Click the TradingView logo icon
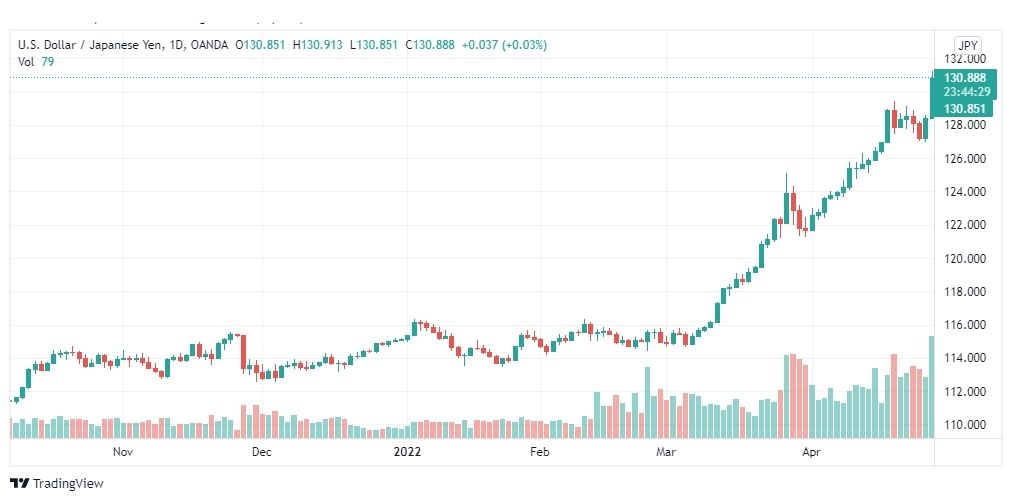The width and height of the screenshot is (1012, 501). pos(20,483)
